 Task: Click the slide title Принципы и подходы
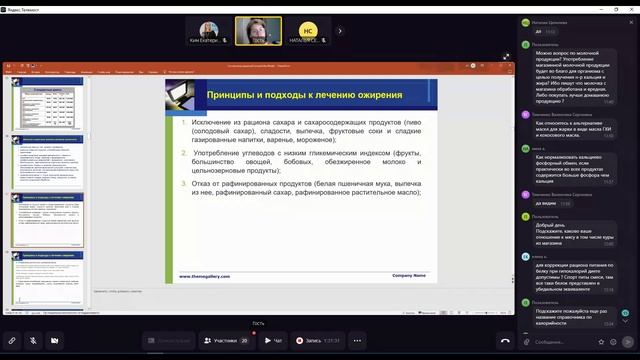(x=304, y=95)
